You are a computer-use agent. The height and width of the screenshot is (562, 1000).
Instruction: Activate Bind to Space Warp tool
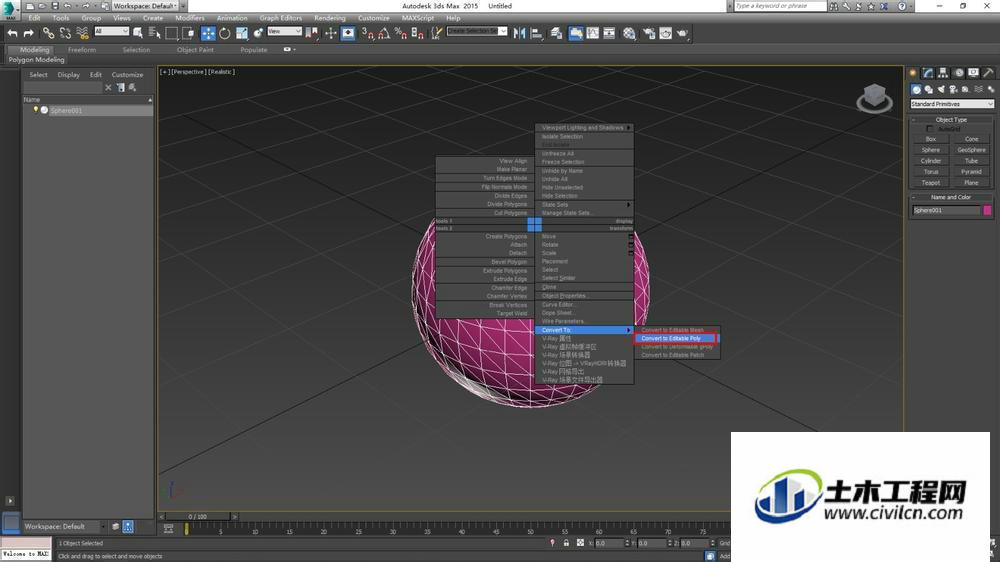[82, 33]
